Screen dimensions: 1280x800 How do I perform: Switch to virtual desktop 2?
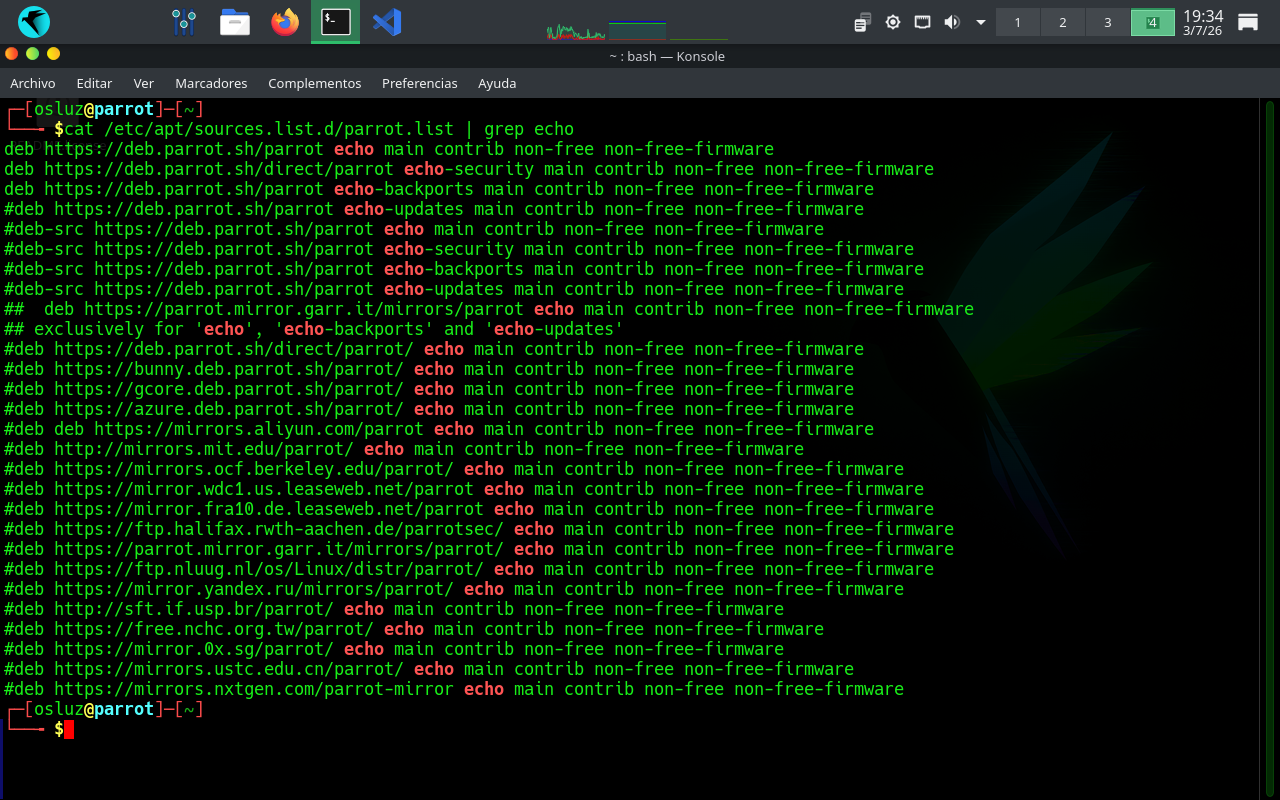[1063, 22]
